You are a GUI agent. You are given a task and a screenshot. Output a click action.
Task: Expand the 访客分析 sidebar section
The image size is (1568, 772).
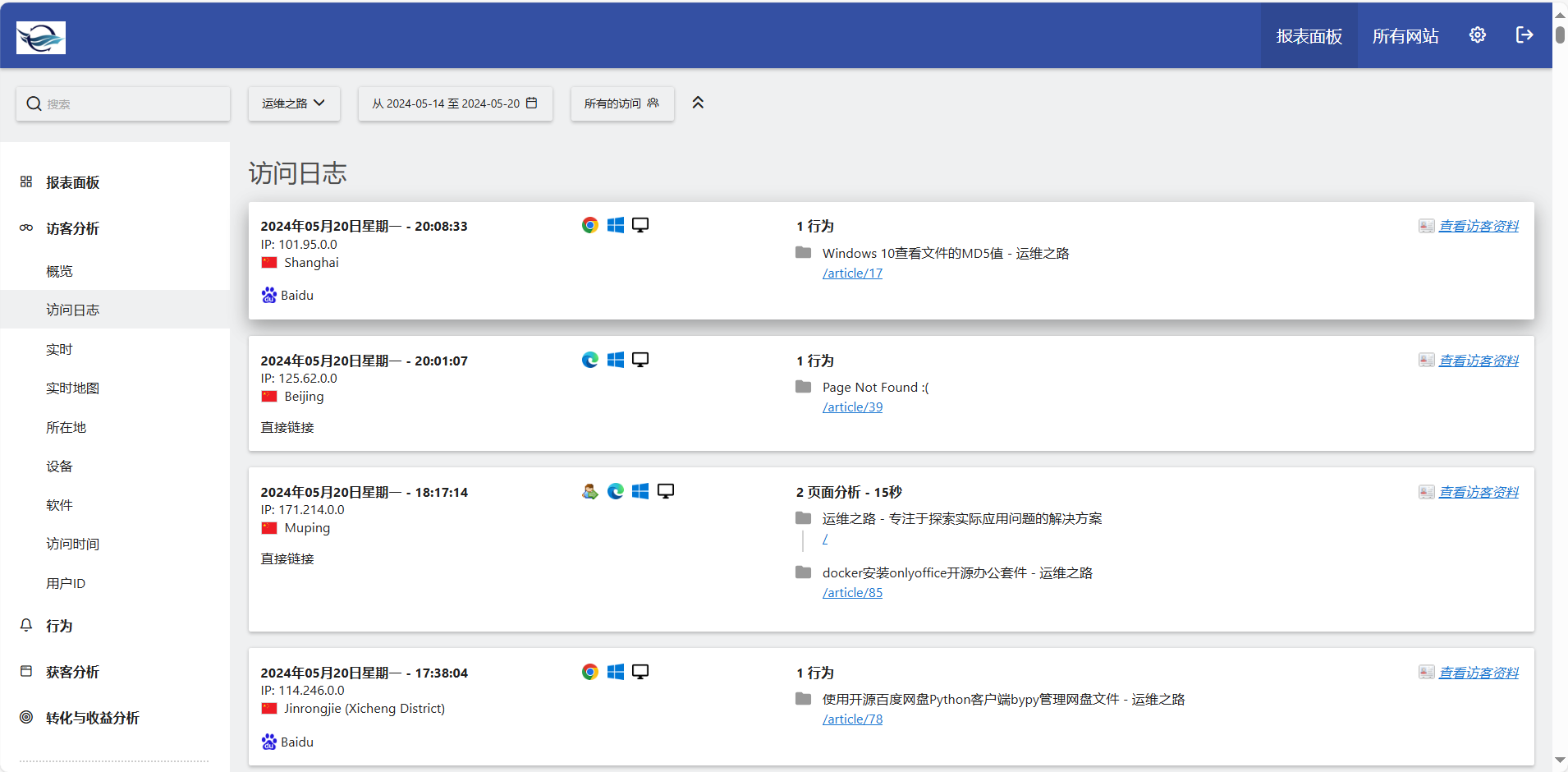72,228
